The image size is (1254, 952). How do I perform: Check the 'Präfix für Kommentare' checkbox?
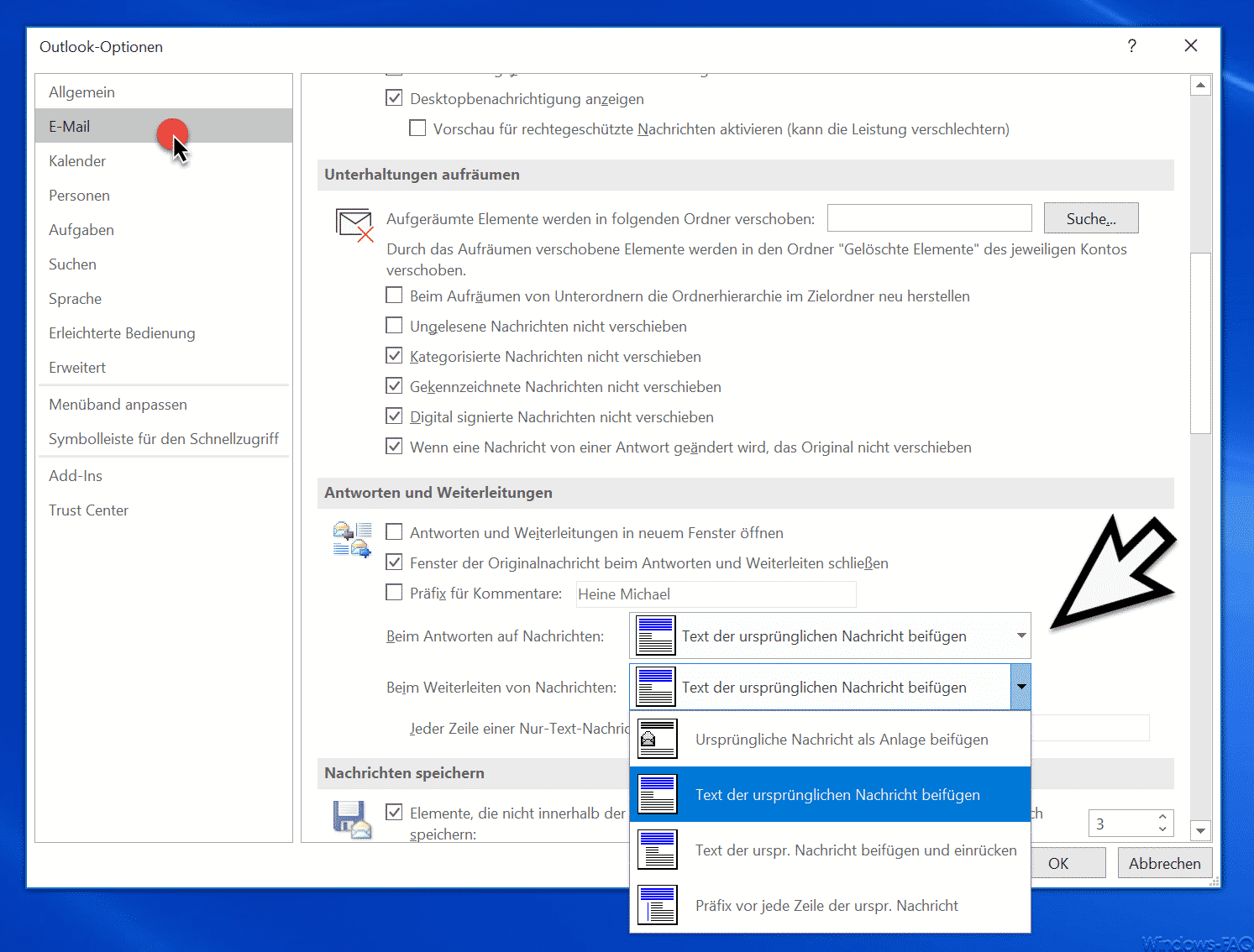[x=394, y=593]
